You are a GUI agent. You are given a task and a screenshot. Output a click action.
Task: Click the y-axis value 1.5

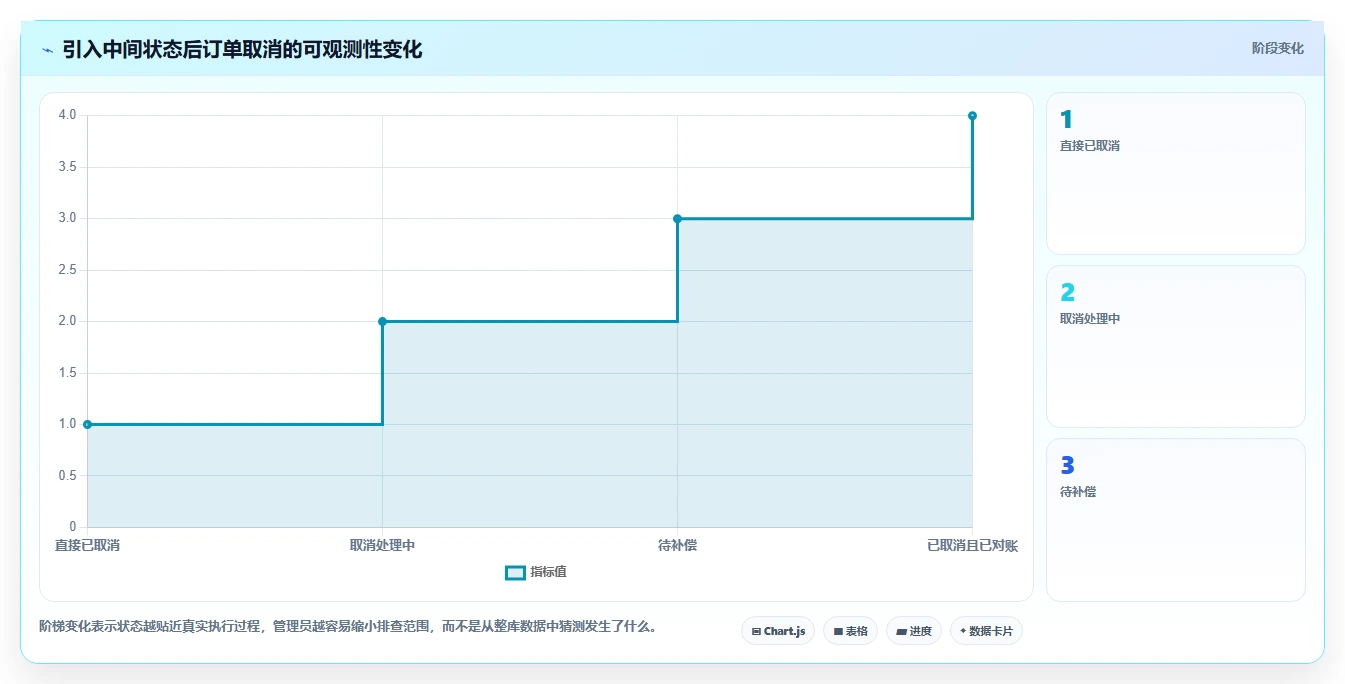click(x=67, y=373)
